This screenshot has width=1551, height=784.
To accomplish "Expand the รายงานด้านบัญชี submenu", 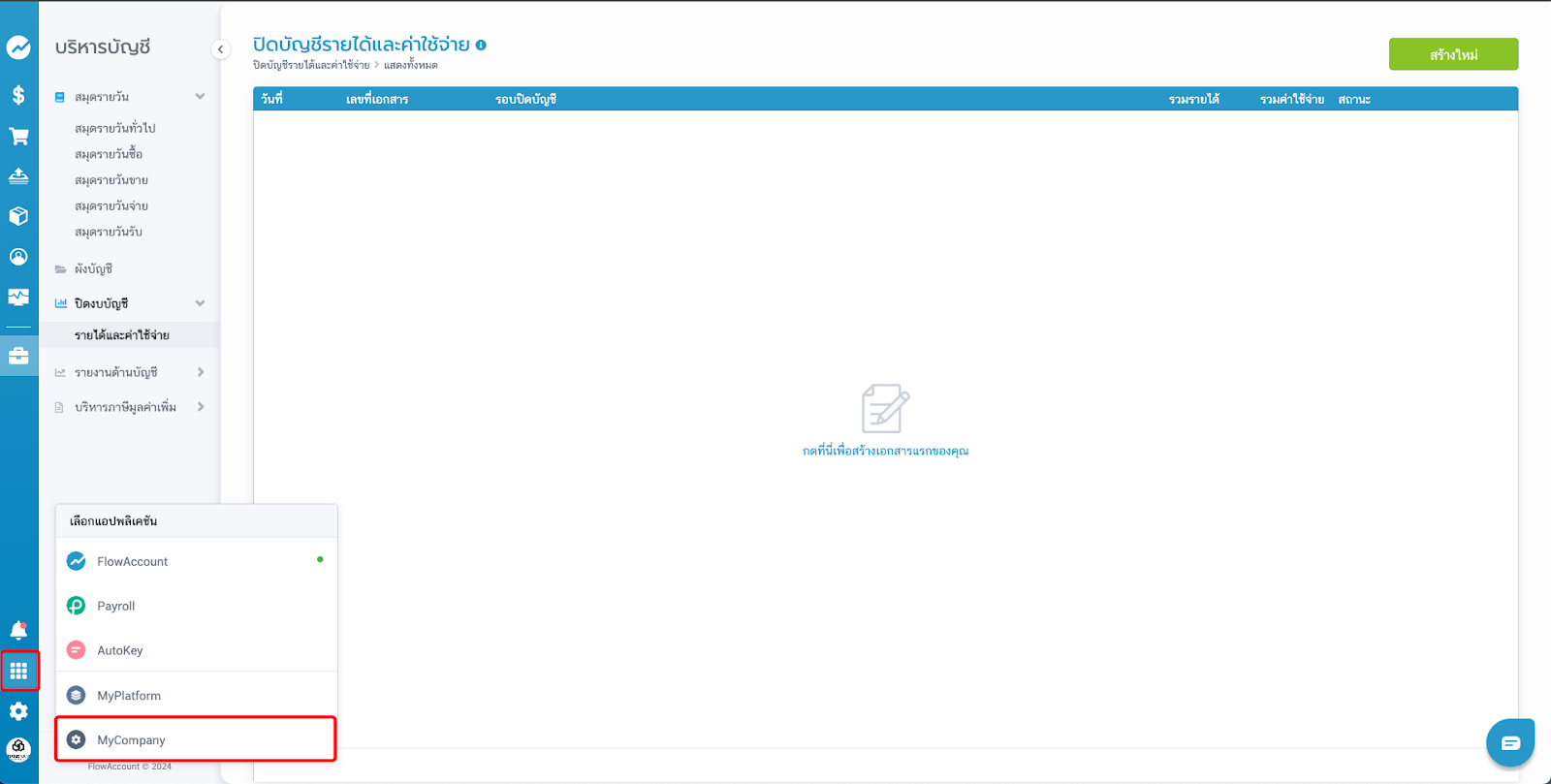I will 200,372.
